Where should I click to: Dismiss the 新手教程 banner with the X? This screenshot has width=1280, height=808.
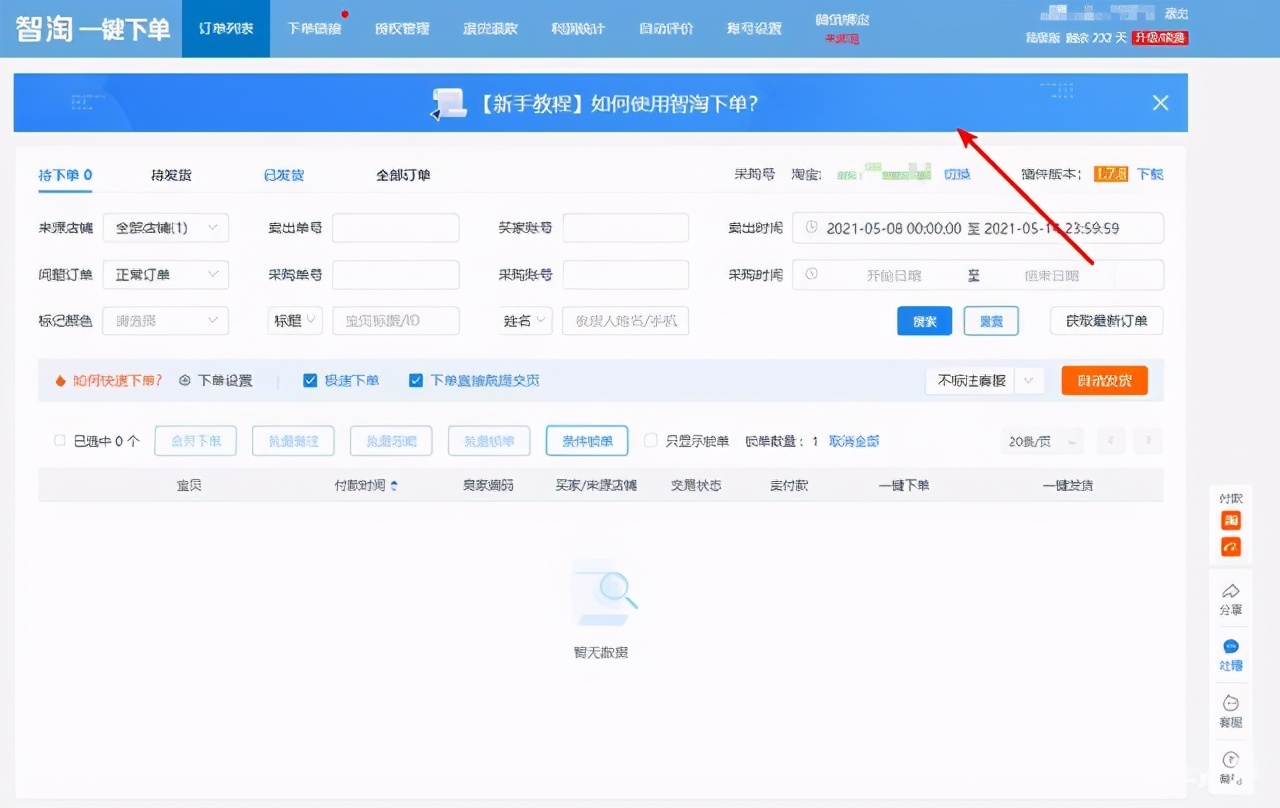pos(1159,102)
